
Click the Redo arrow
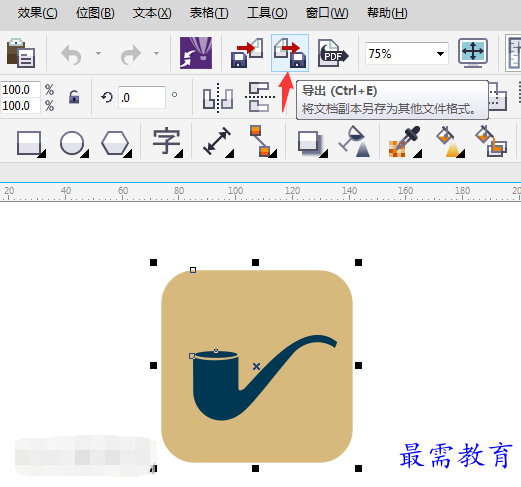[x=130, y=54]
